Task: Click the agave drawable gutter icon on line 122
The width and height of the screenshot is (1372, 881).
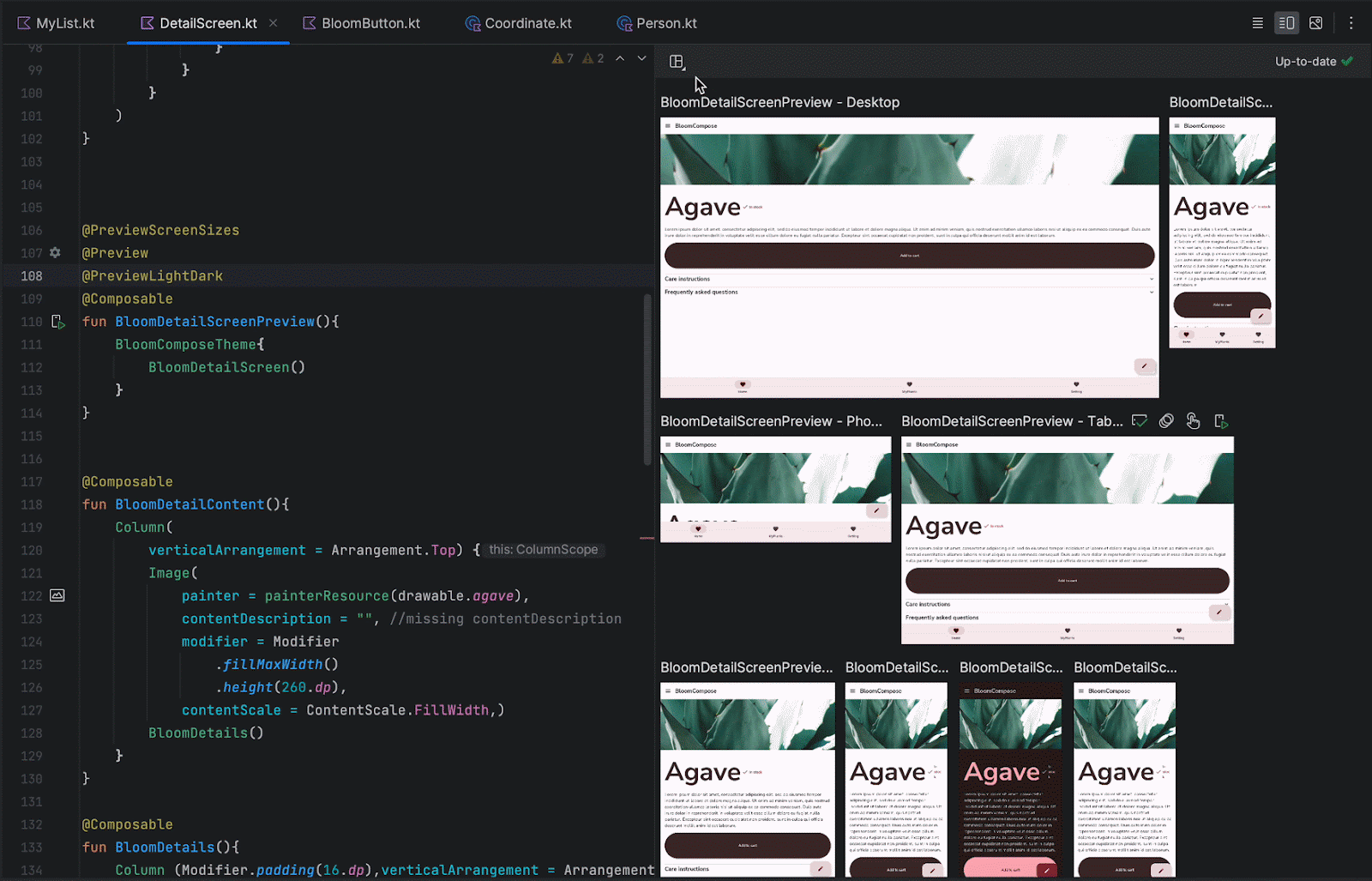Action: click(x=57, y=595)
